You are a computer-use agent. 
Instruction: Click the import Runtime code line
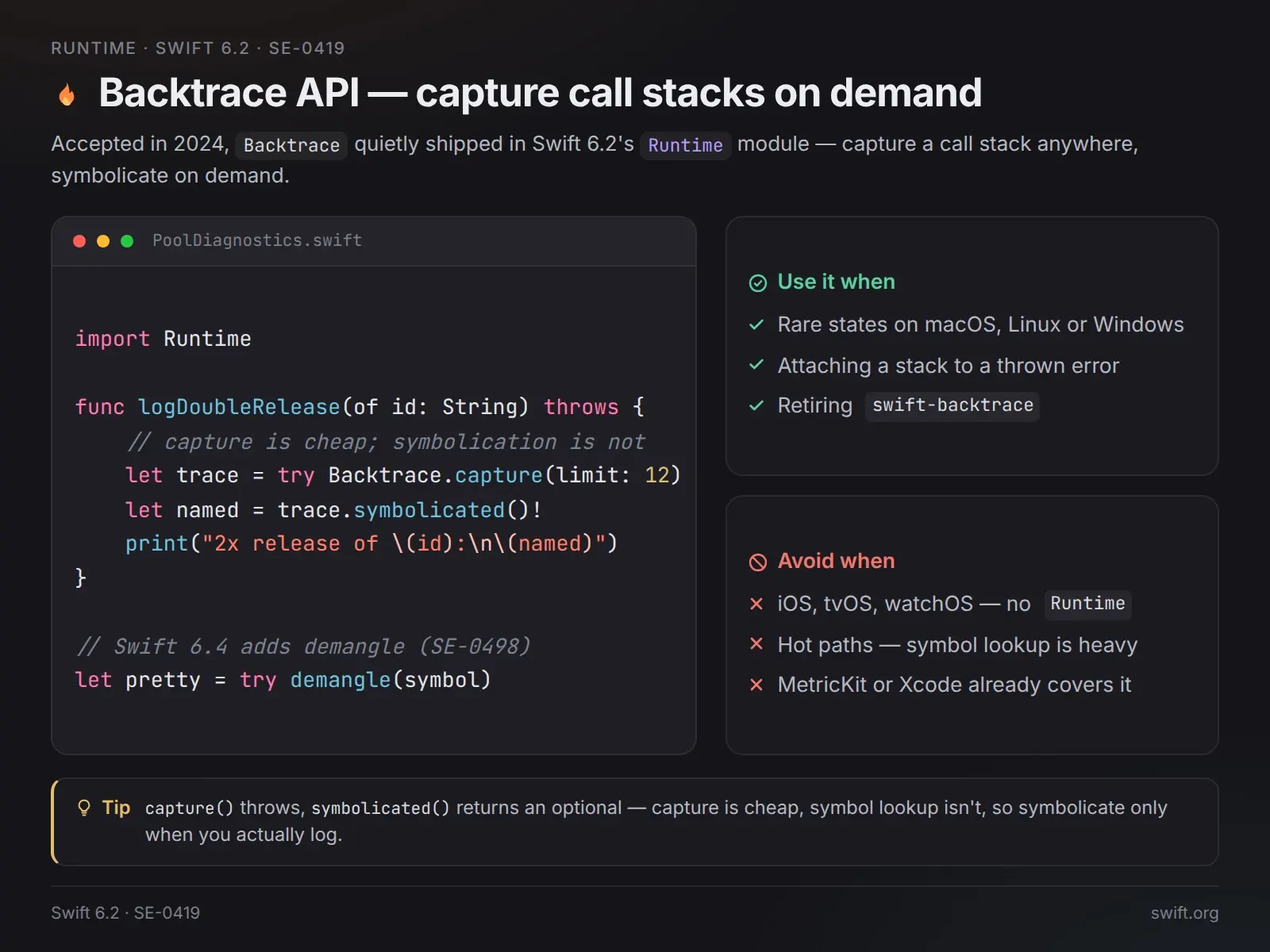163,339
